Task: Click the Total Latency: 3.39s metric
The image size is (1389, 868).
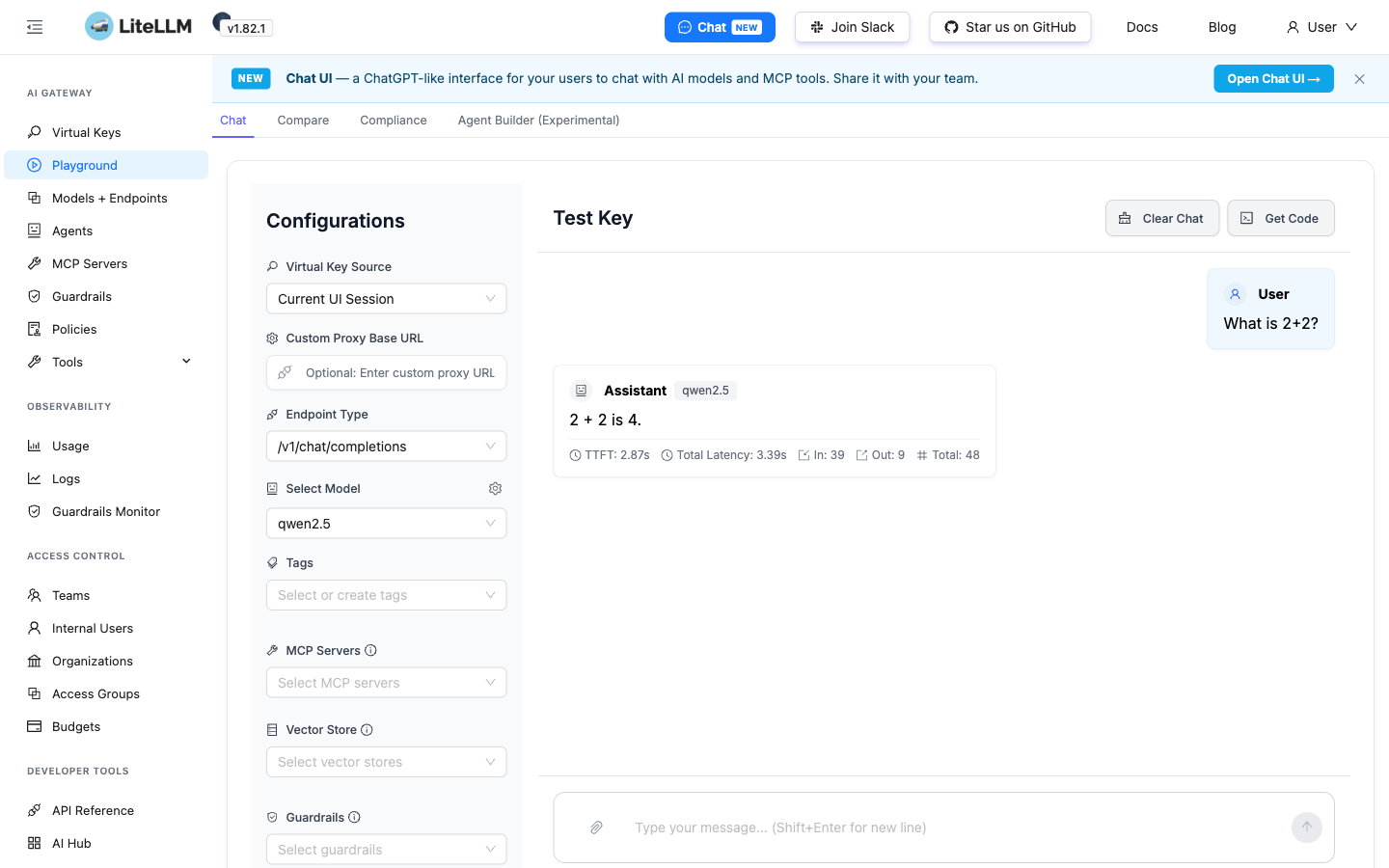Action: coord(723,455)
